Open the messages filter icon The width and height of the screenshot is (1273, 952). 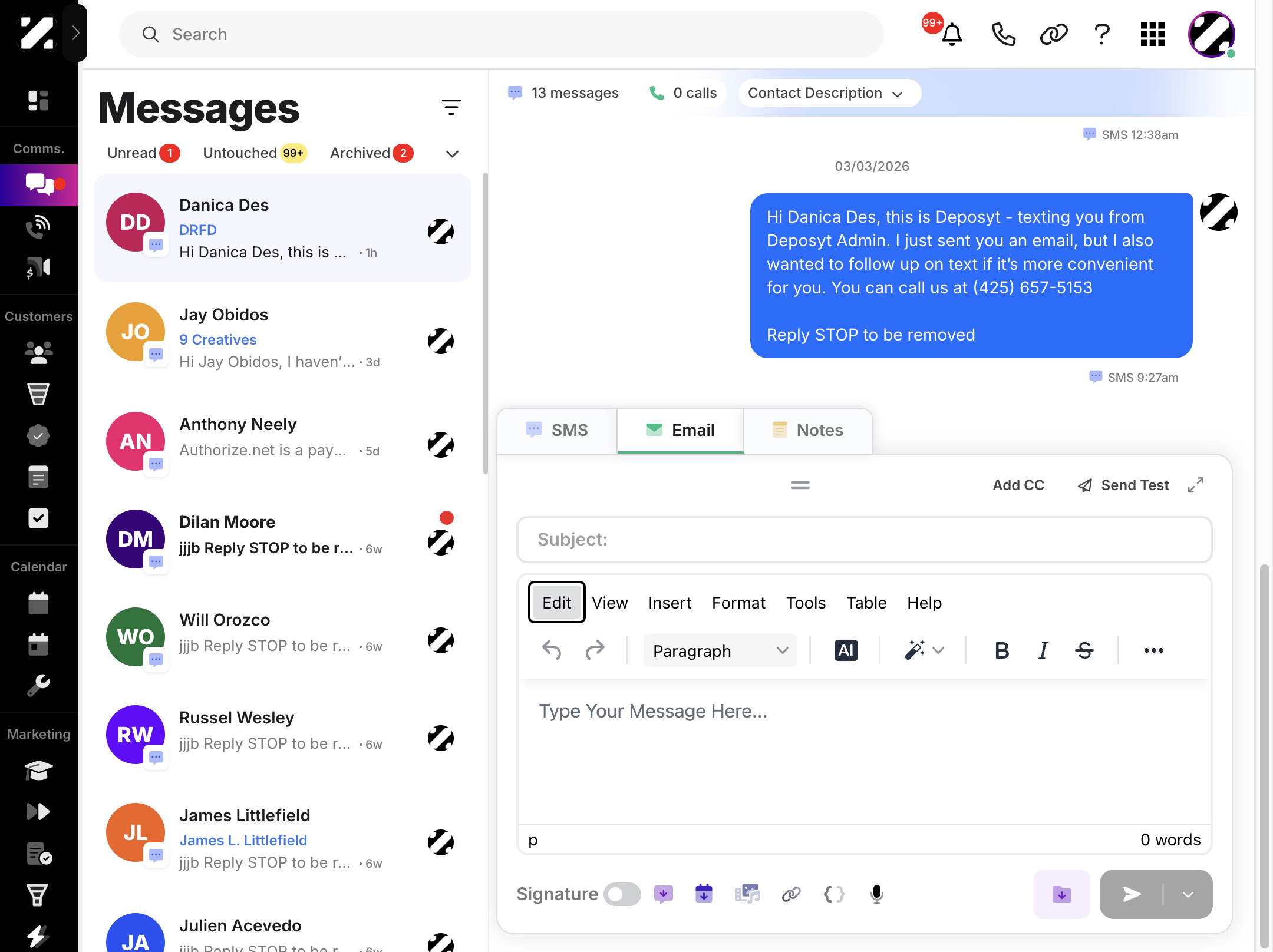(x=451, y=107)
